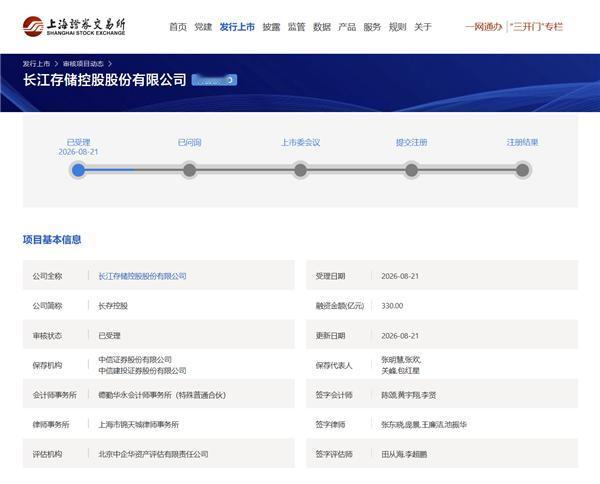Image resolution: width=600 pixels, height=484 pixels.
Task: Select the 注册结果 stage label
Action: pos(522,142)
